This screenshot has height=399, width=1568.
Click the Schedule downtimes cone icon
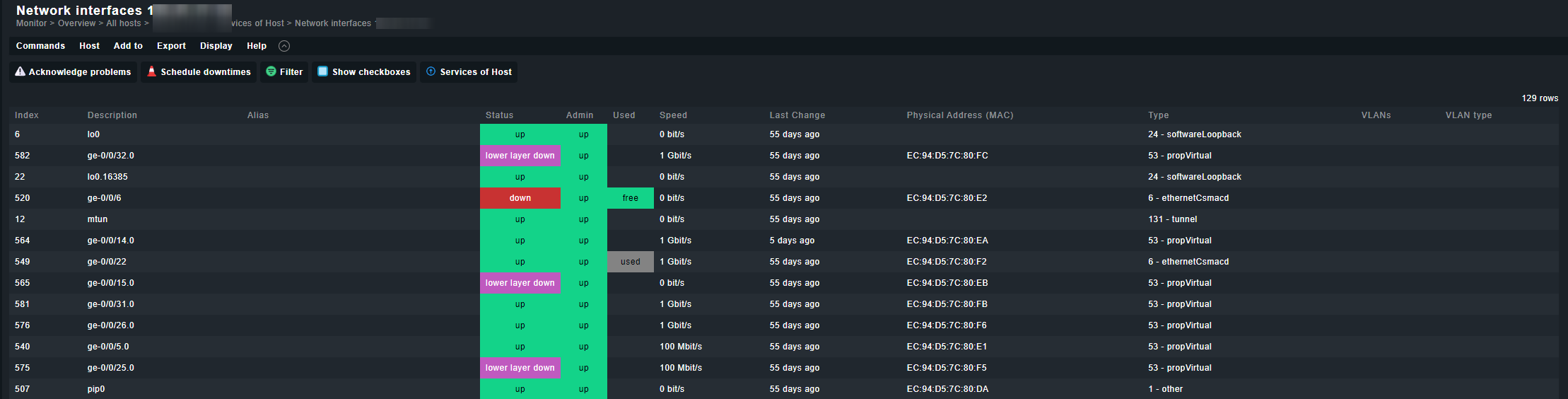[151, 71]
